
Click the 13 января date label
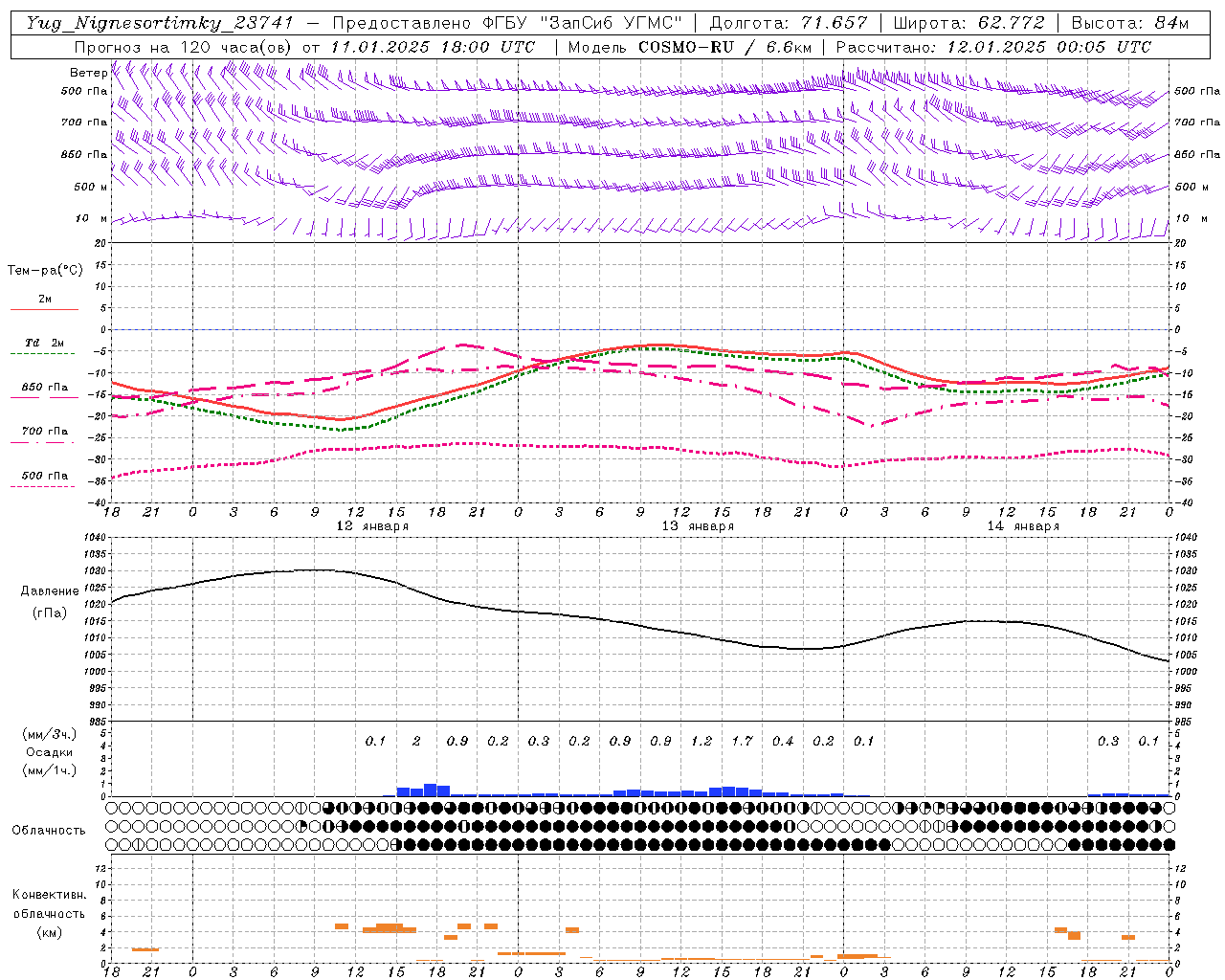click(x=698, y=526)
